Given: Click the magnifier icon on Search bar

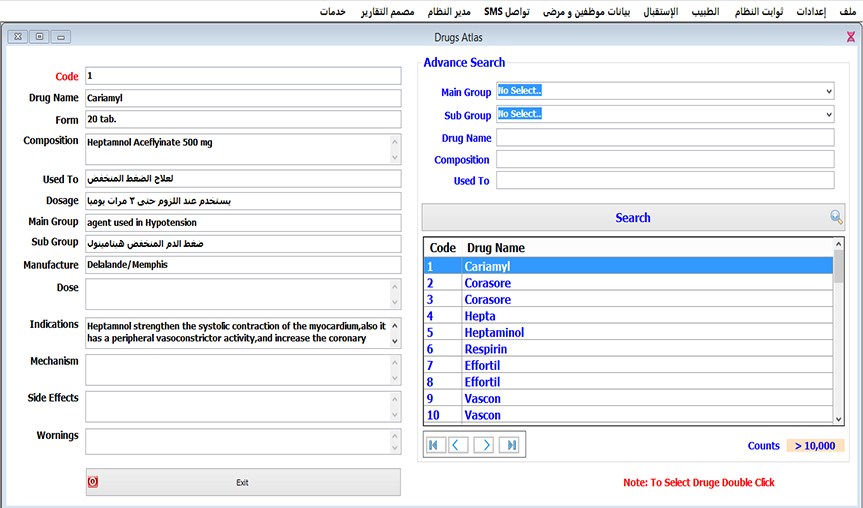Looking at the screenshot, I should click(x=836, y=217).
